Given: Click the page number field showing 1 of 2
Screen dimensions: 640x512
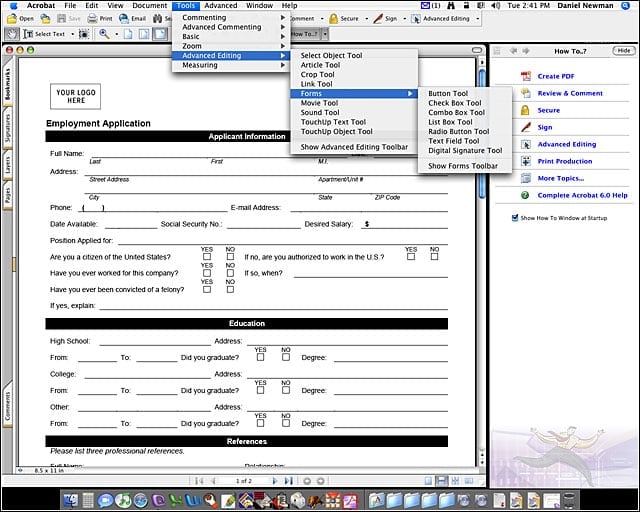Looking at the screenshot, I should click(x=244, y=481).
